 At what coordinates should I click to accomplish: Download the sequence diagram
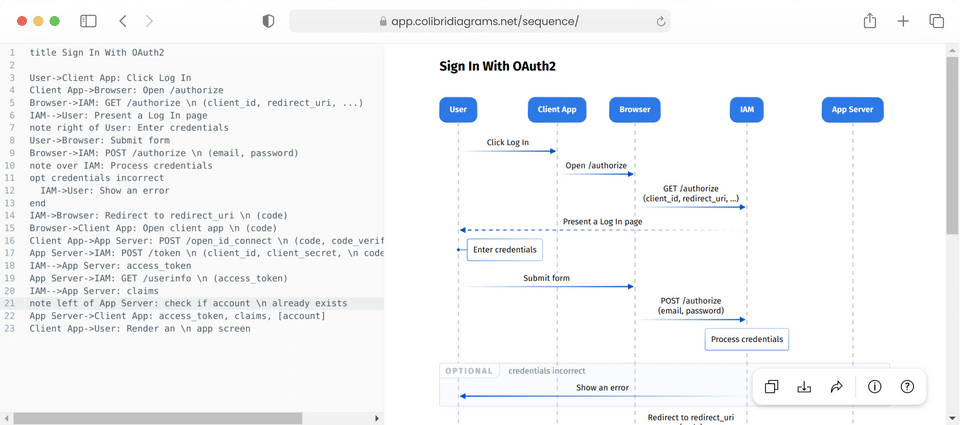click(x=804, y=387)
